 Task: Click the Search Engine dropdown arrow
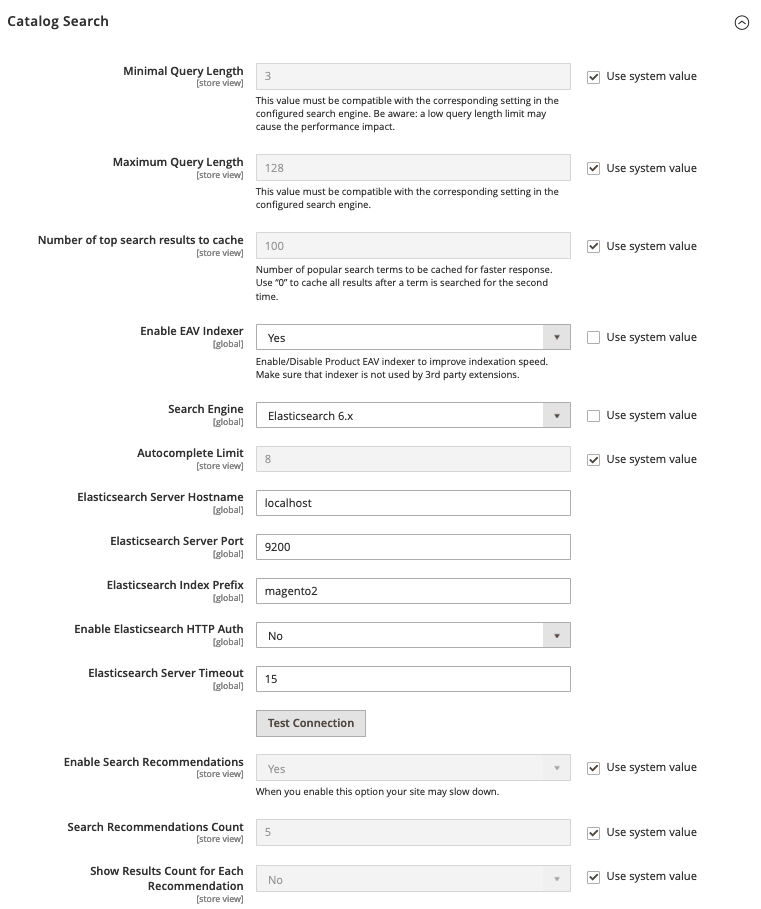point(556,416)
